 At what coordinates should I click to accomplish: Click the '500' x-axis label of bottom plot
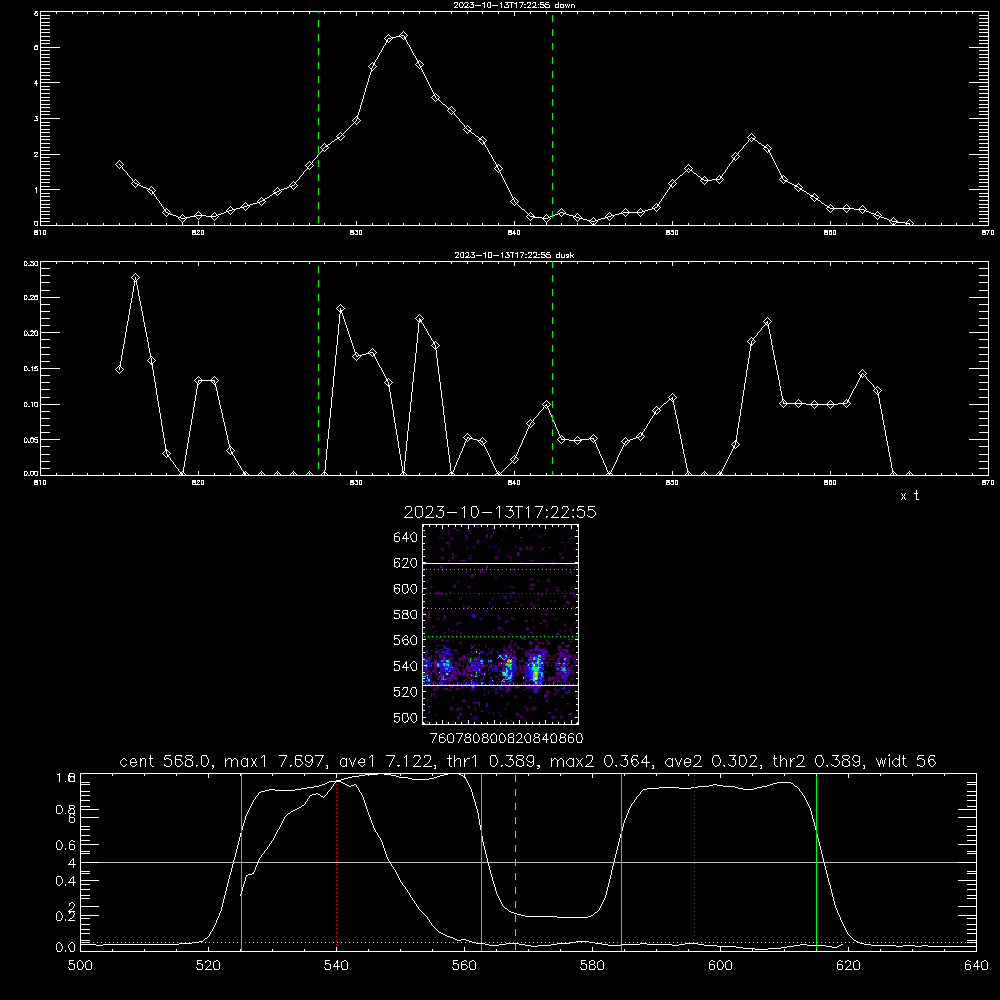pyautogui.click(x=80, y=966)
